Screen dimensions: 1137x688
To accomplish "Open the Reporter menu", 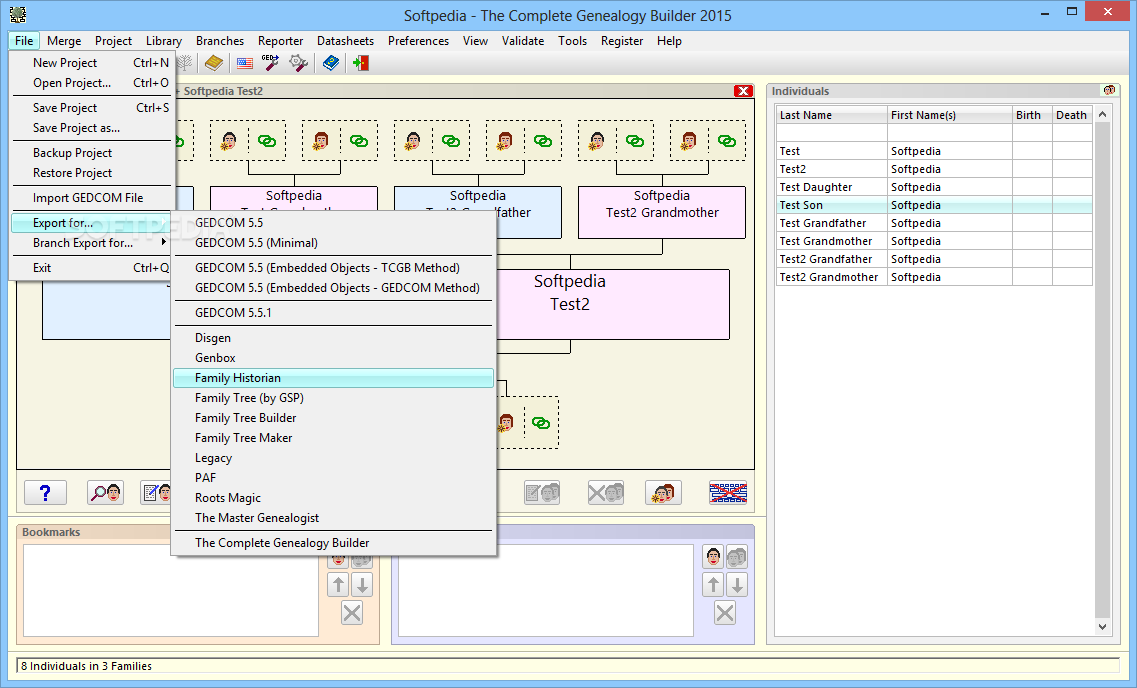I will pos(281,41).
